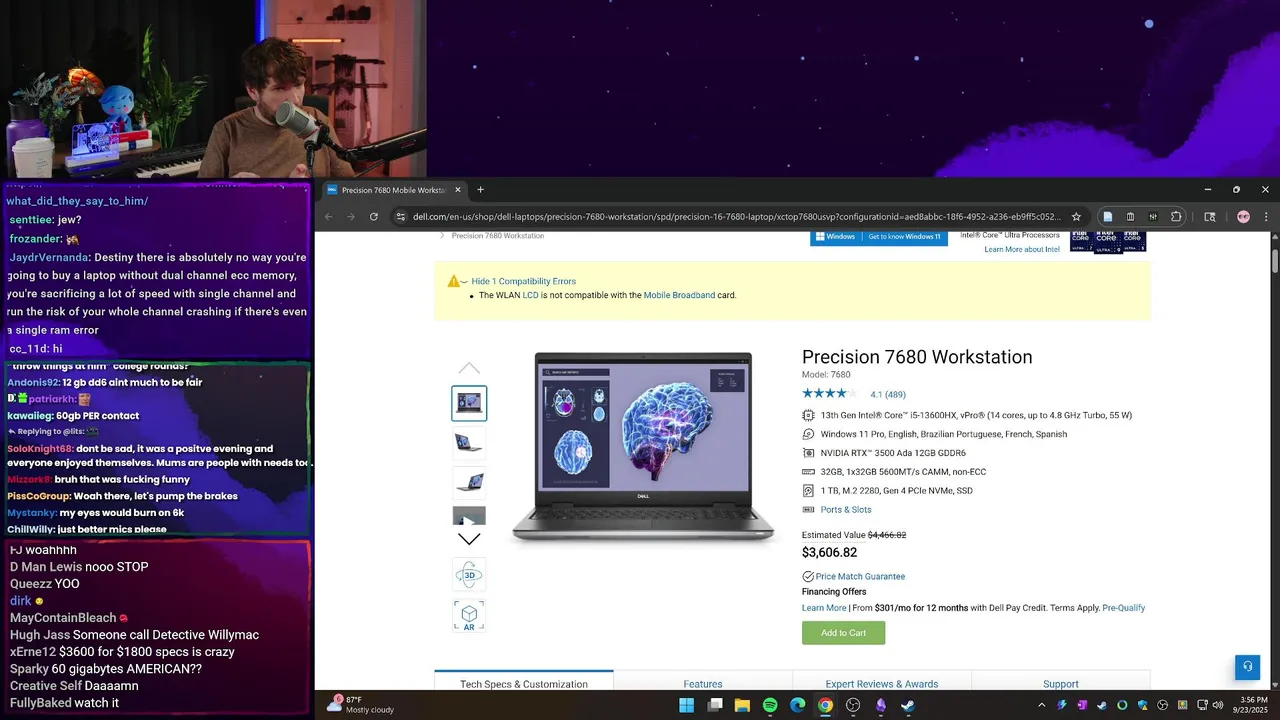Click the 1 TB M.2 SSD spec line
The width and height of the screenshot is (1280, 720).
click(x=896, y=491)
